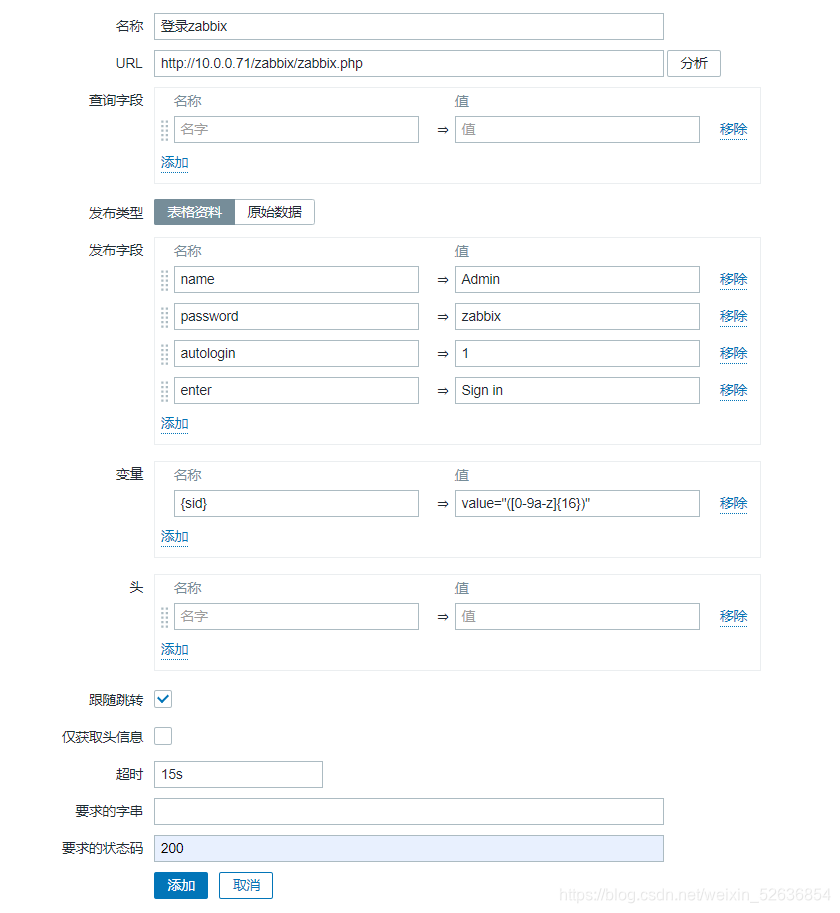Focus the 要求的字串 required string field
The height and width of the screenshot is (913, 840).
409,812
